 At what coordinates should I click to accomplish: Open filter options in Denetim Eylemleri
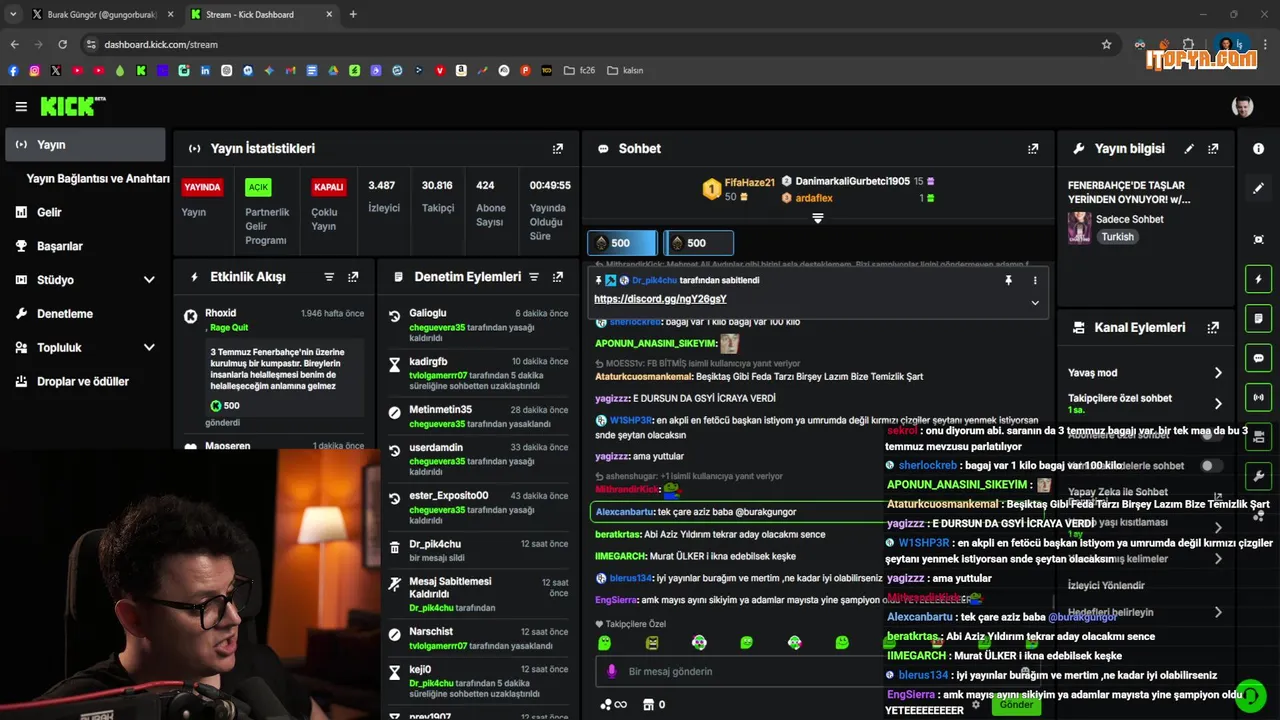point(534,277)
